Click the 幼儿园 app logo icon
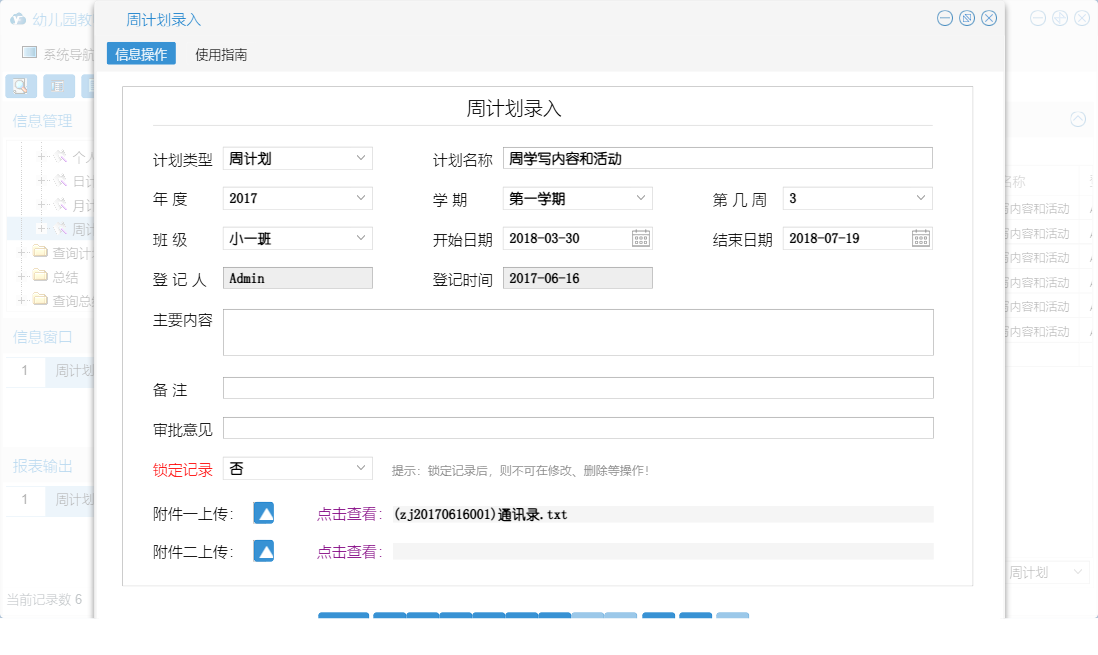The width and height of the screenshot is (1098, 655). pyautogui.click(x=16, y=18)
